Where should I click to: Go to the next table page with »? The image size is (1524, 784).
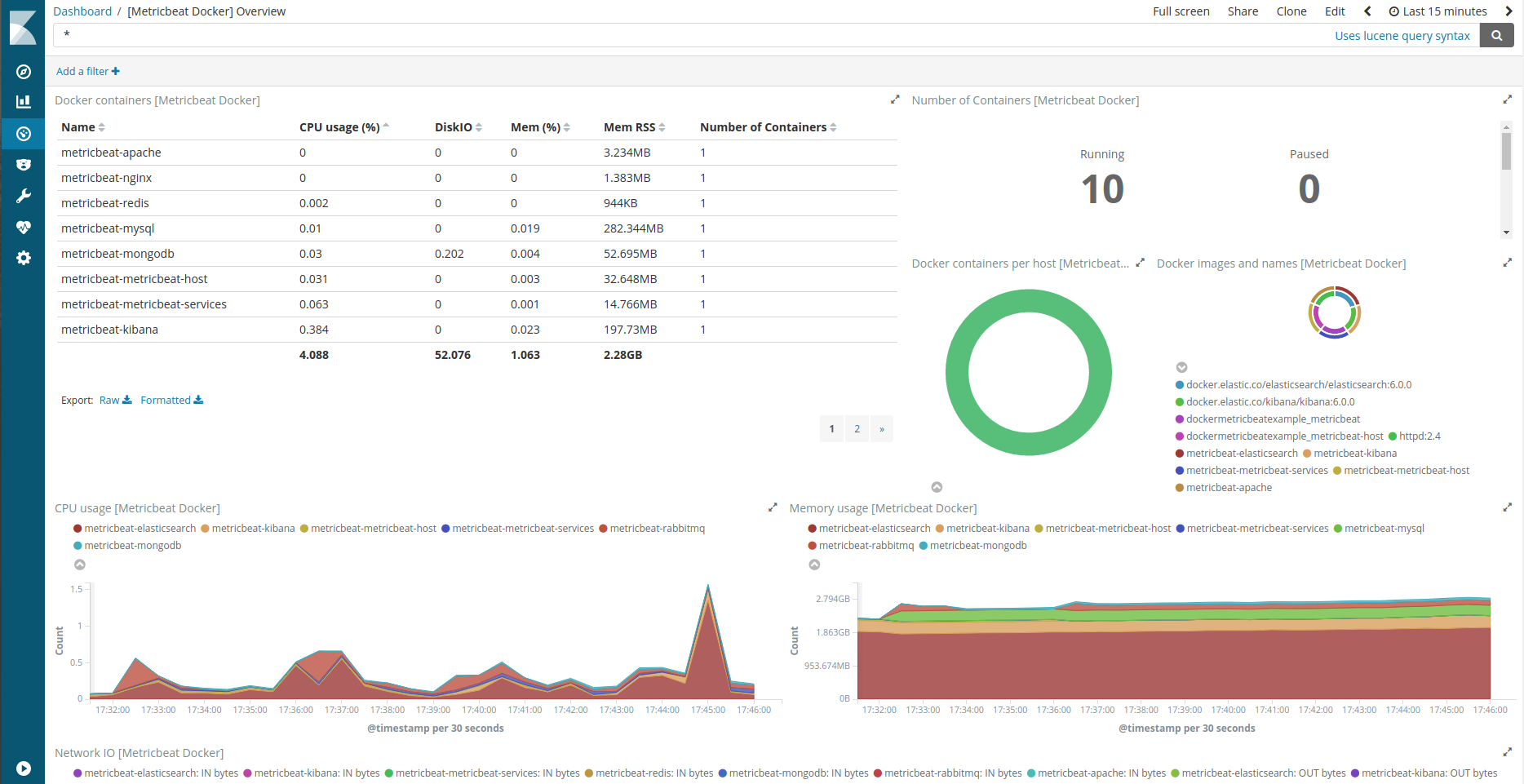pos(882,429)
